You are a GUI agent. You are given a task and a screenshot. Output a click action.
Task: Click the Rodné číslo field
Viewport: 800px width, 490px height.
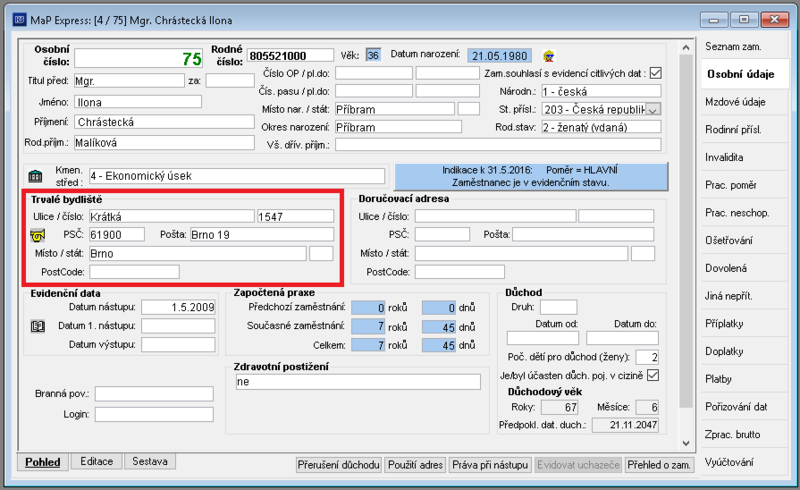coord(290,56)
